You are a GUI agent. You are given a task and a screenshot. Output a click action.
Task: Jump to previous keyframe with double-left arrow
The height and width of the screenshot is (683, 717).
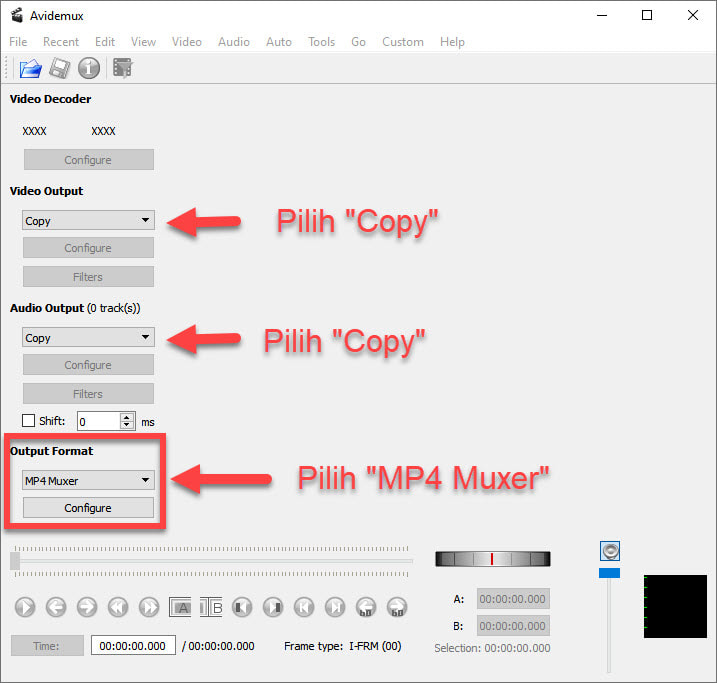pos(118,607)
